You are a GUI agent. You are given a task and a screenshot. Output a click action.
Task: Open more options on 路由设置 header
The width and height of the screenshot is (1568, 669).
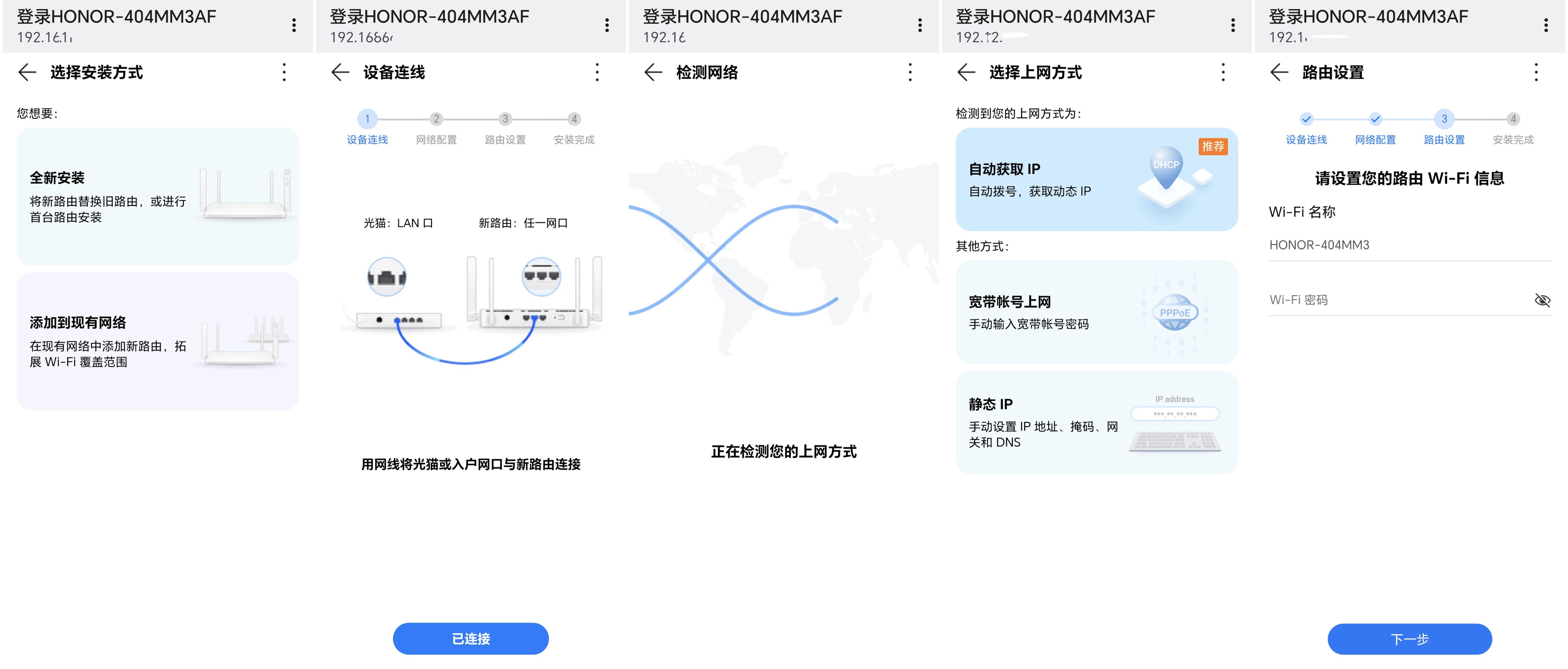1536,72
